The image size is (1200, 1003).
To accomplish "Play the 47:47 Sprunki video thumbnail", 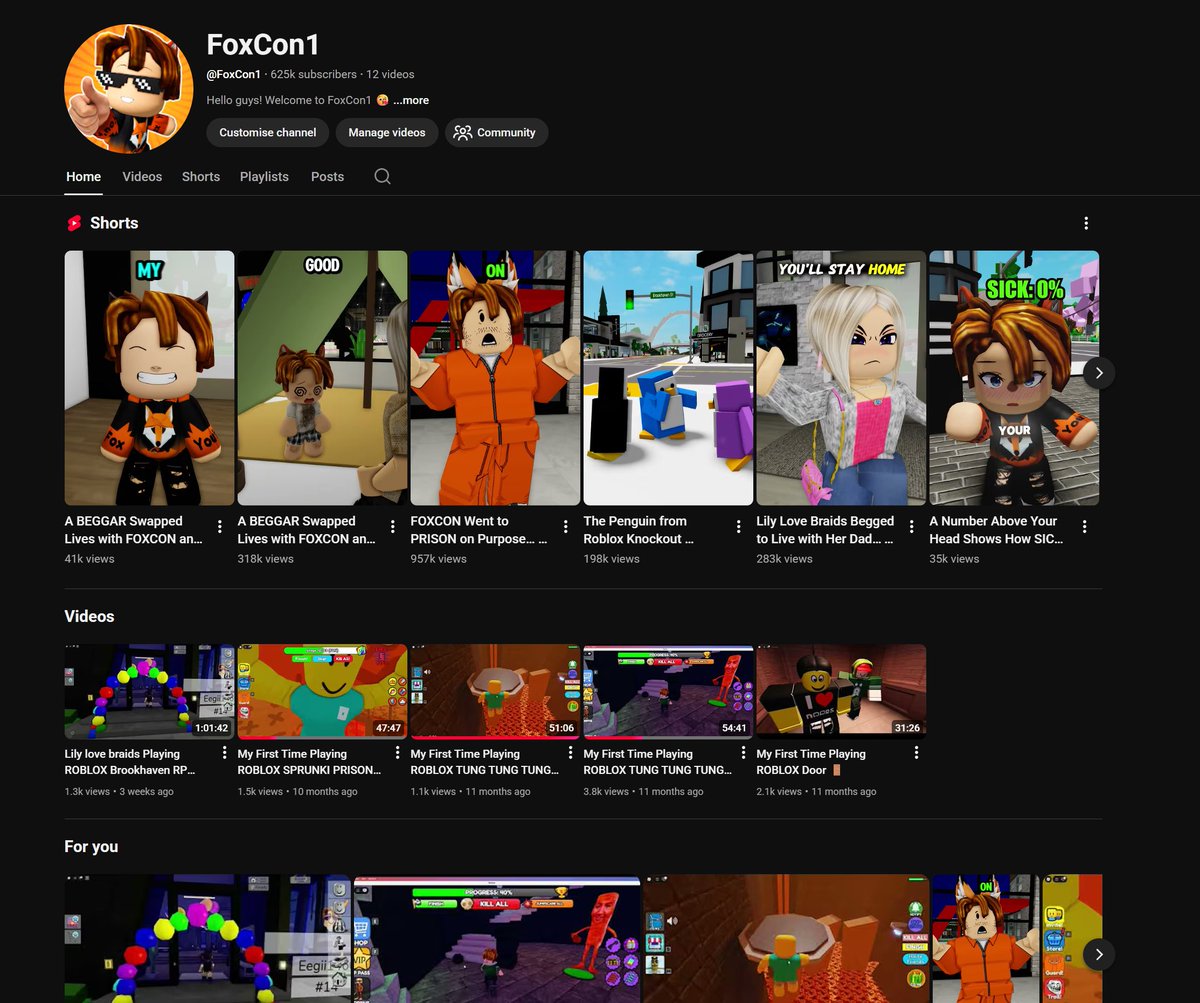I will pos(322,691).
